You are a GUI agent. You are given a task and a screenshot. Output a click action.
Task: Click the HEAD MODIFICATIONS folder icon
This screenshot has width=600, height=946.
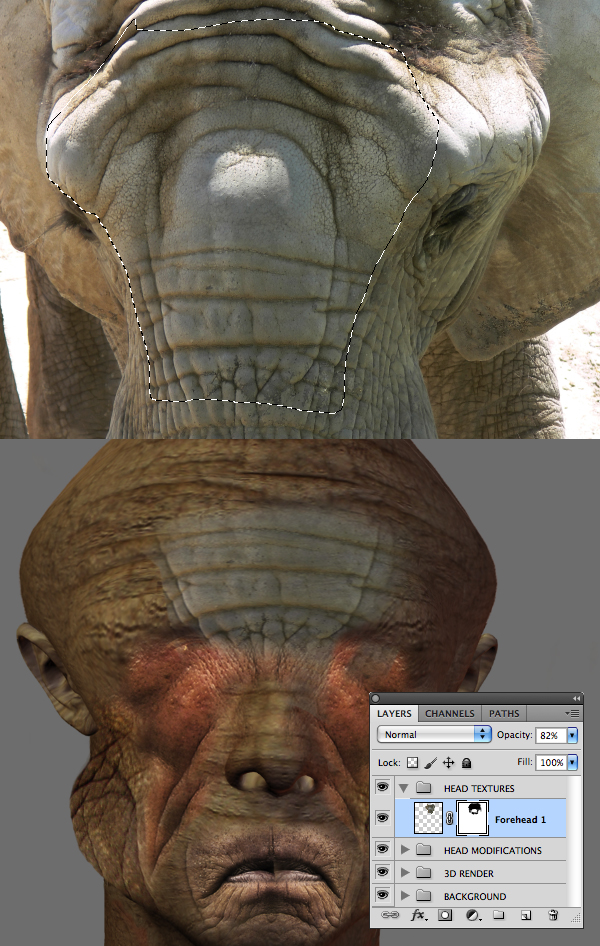pyautogui.click(x=424, y=850)
